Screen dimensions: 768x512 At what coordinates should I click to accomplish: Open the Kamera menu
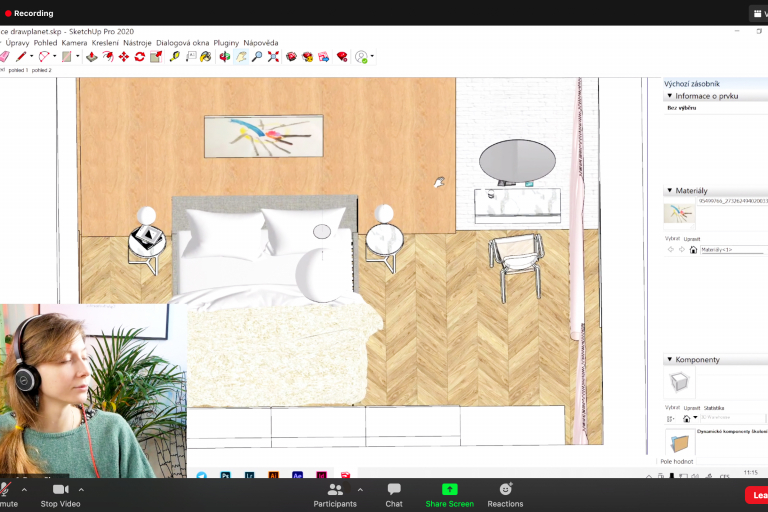pos(74,43)
